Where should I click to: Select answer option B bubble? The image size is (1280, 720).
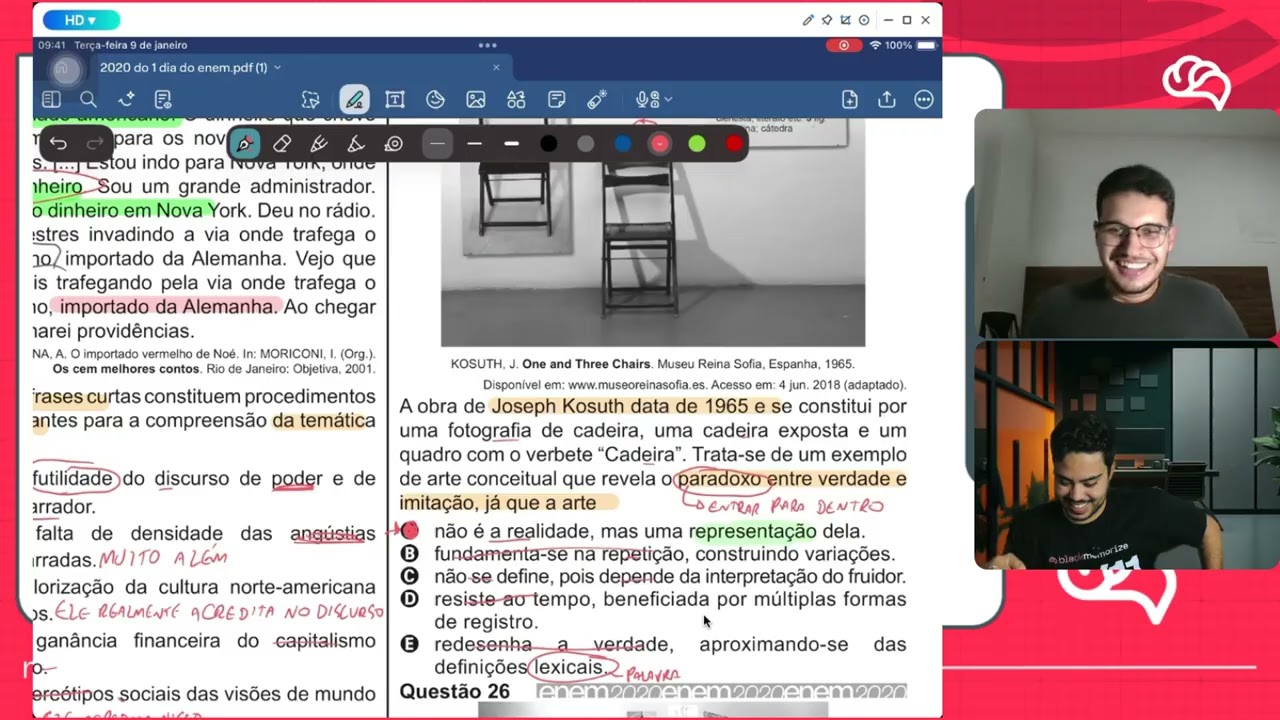click(409, 554)
